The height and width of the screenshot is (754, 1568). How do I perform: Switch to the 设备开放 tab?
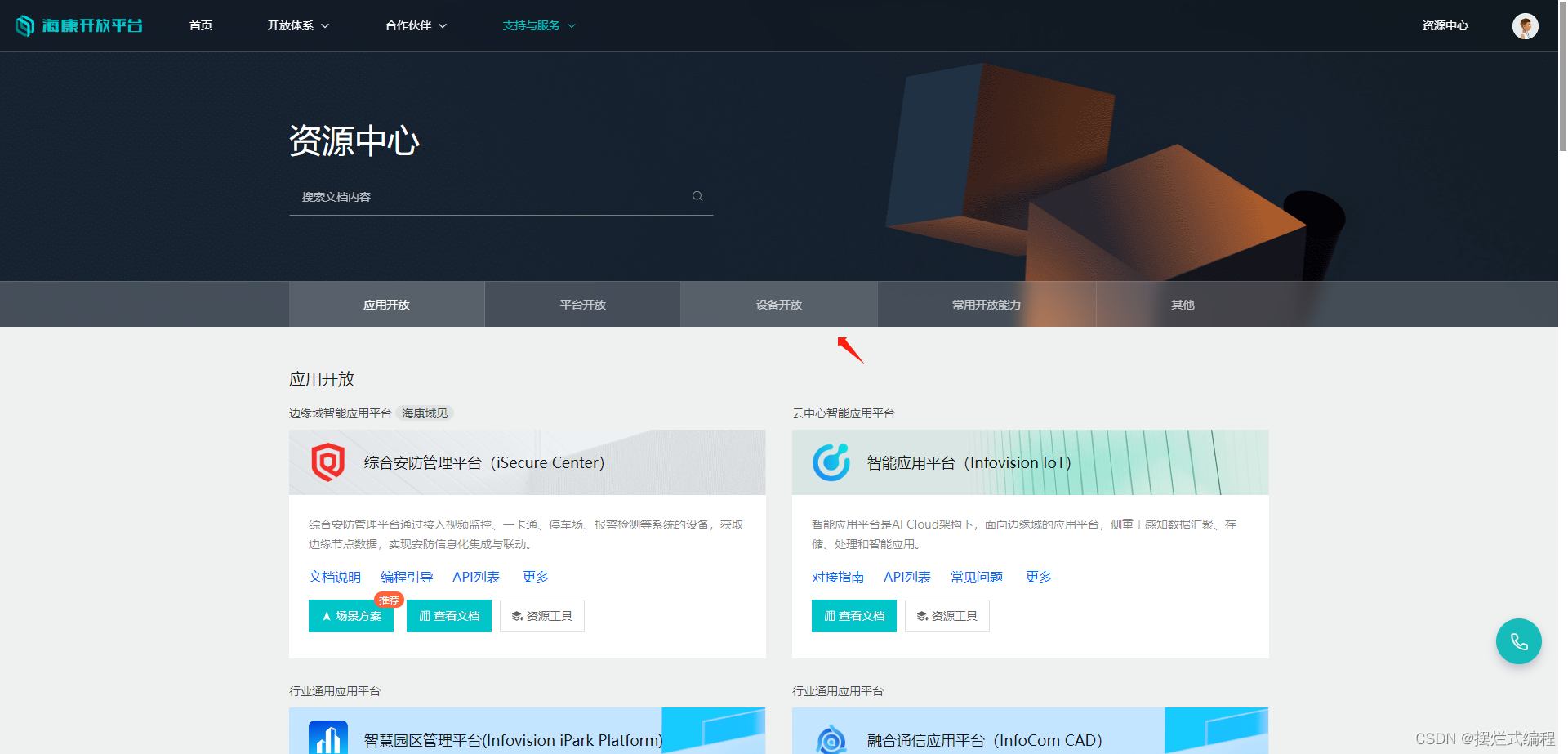779,305
